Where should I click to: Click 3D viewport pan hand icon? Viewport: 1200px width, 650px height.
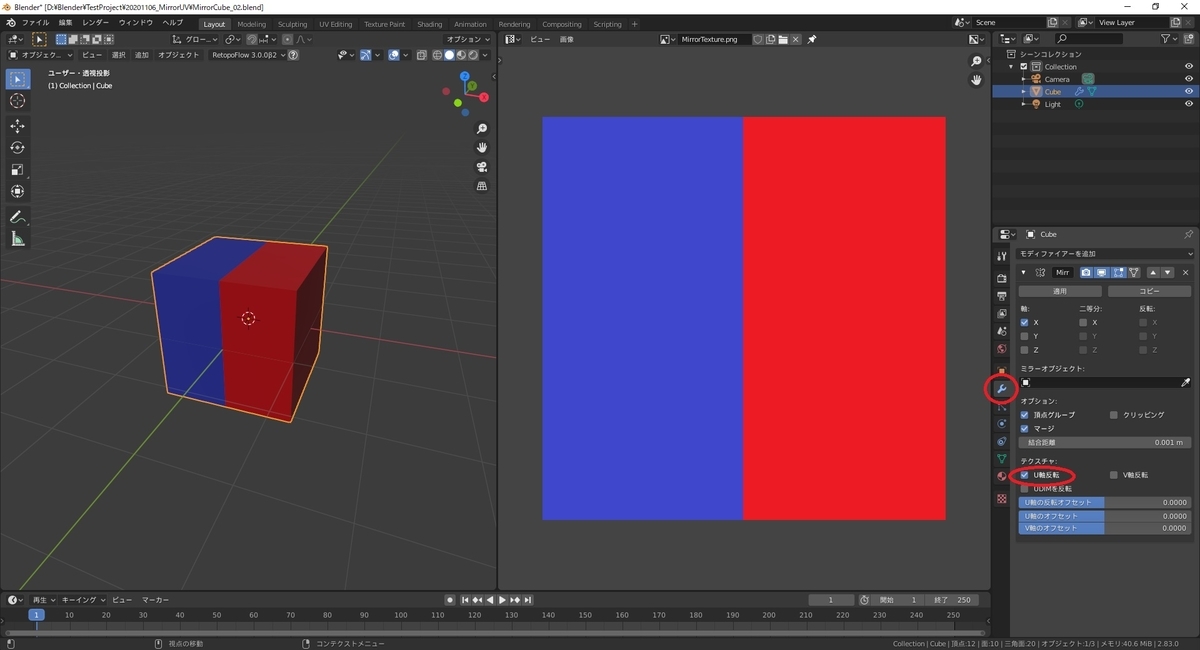pos(482,148)
